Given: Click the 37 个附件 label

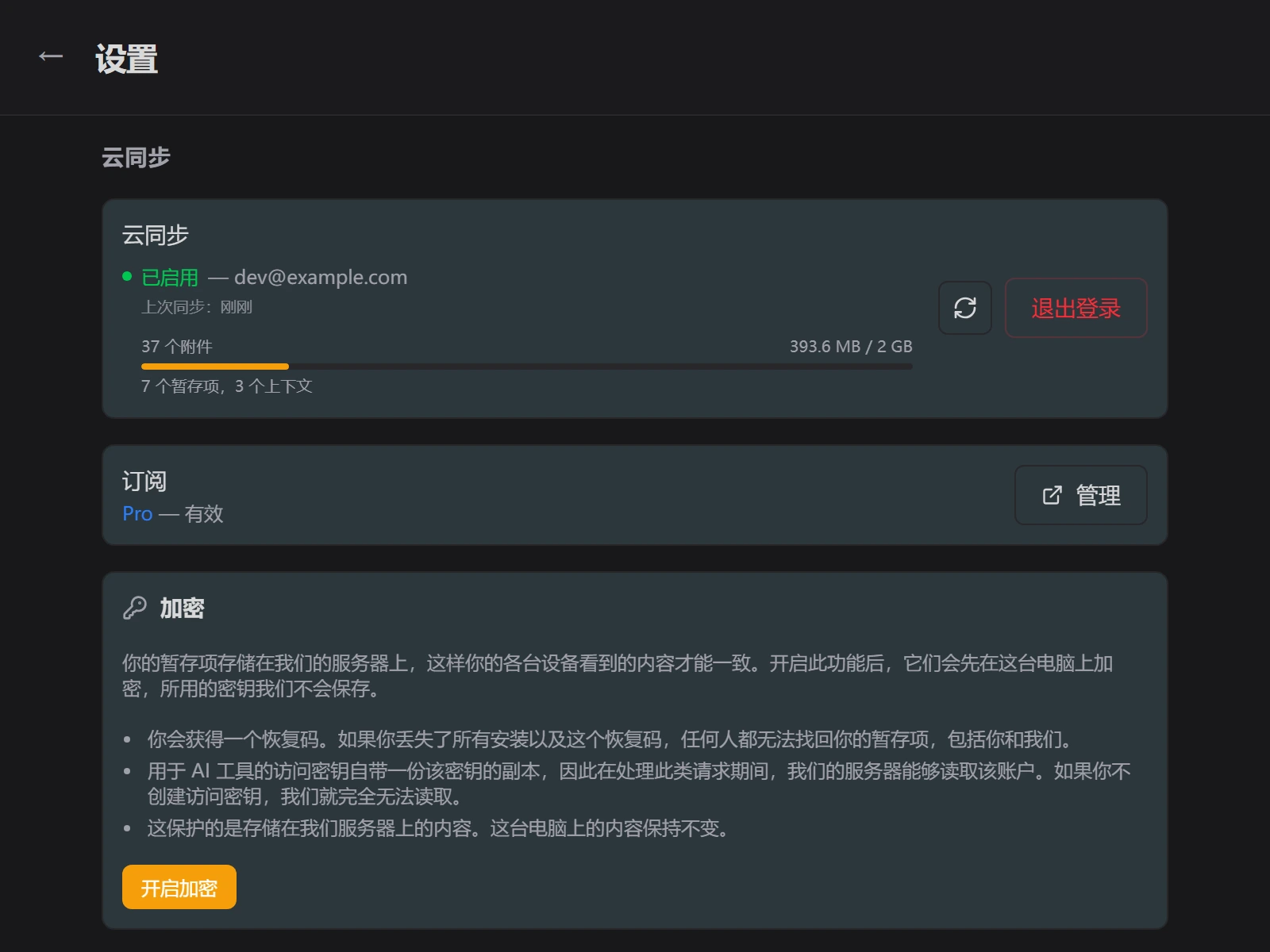Looking at the screenshot, I should (177, 347).
